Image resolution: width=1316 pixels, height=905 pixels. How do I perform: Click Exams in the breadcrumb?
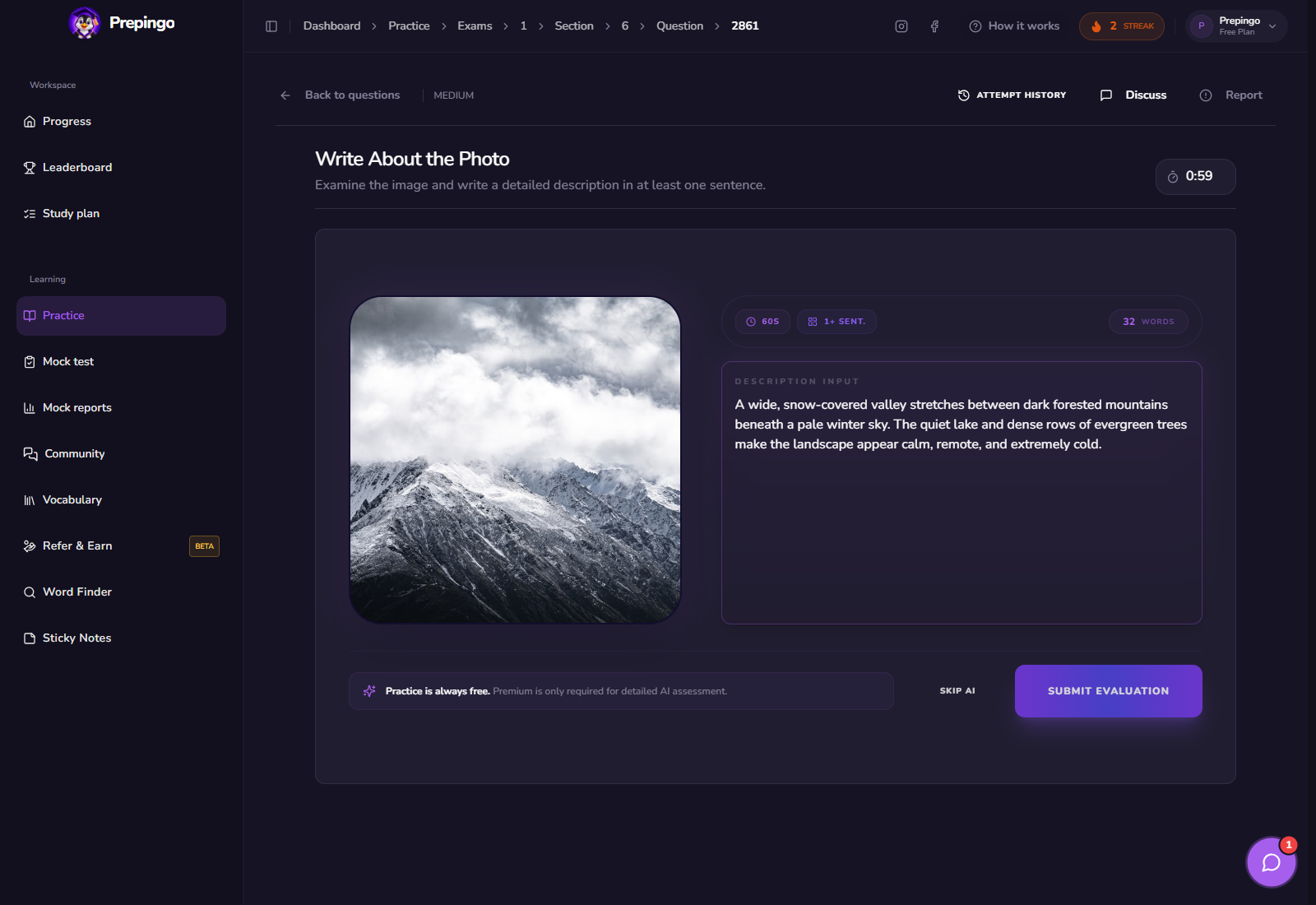pos(475,26)
